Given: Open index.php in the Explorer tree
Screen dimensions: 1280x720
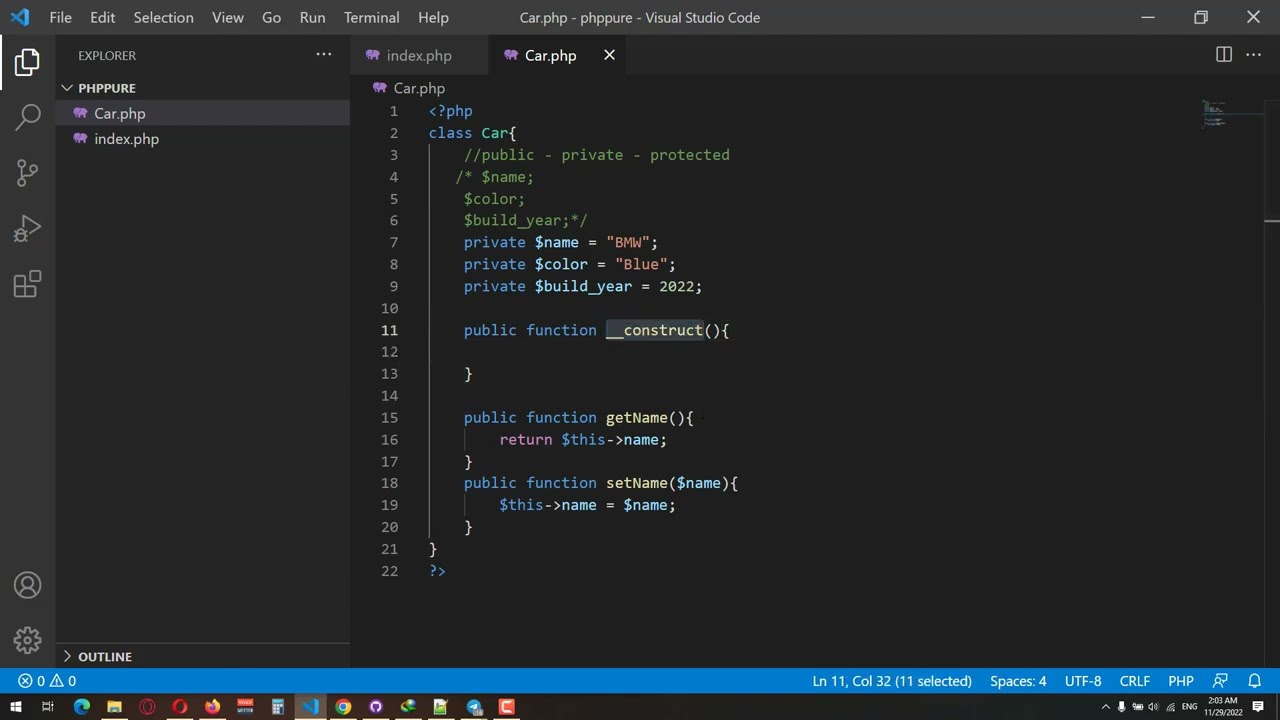Looking at the screenshot, I should pos(203,139).
